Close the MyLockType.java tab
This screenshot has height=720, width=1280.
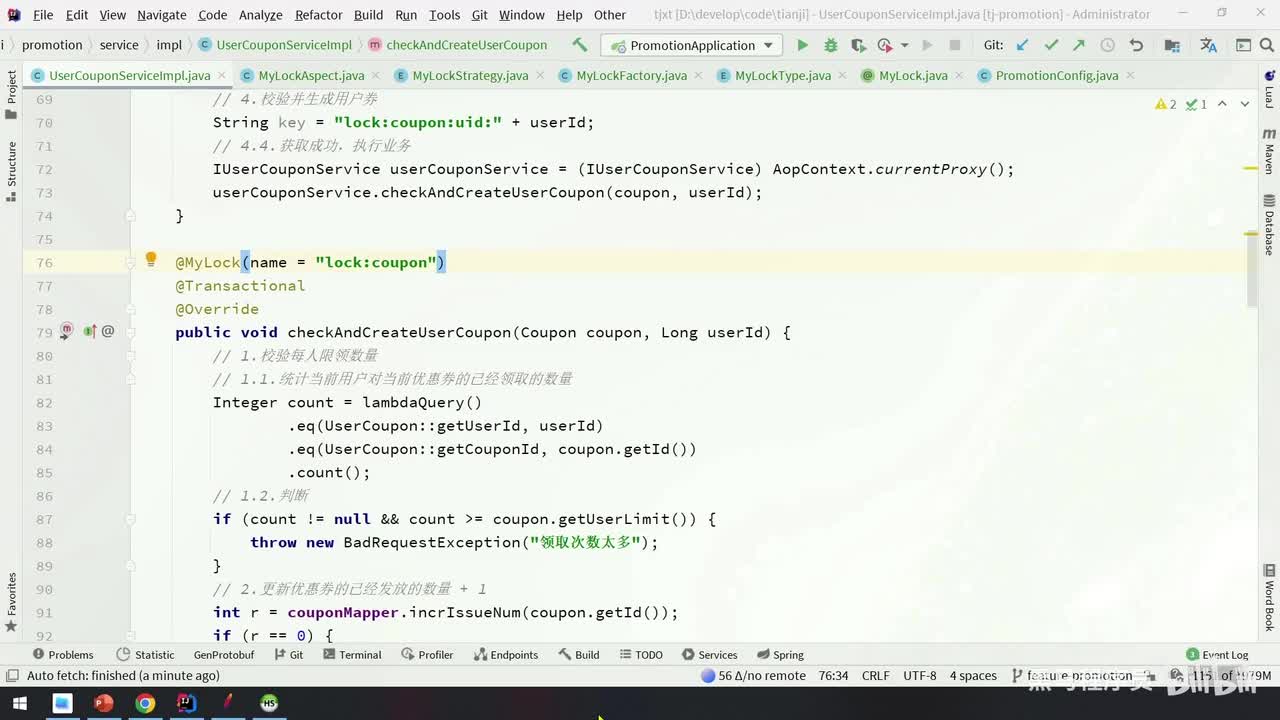[842, 76]
